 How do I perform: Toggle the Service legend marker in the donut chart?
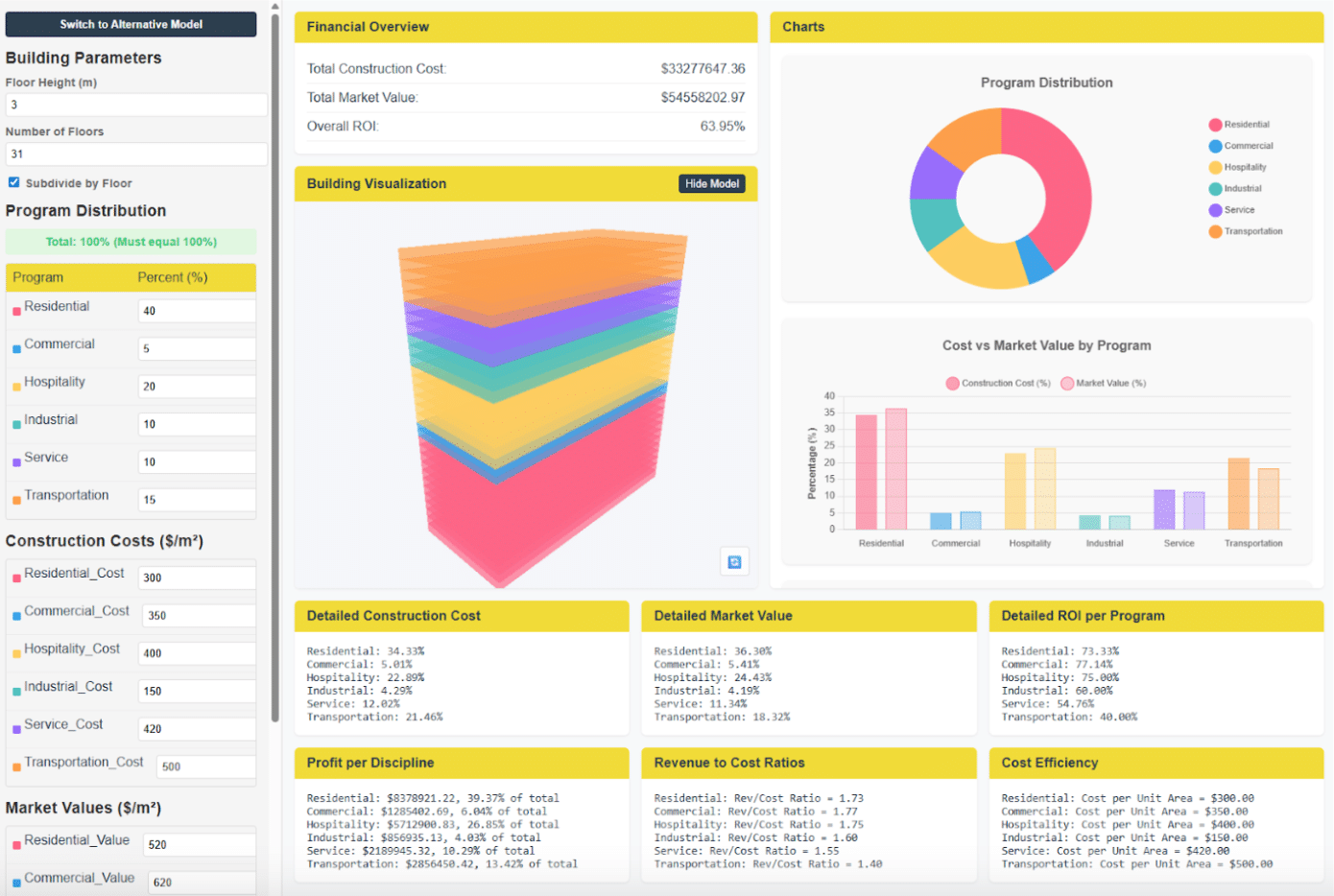coord(1215,210)
